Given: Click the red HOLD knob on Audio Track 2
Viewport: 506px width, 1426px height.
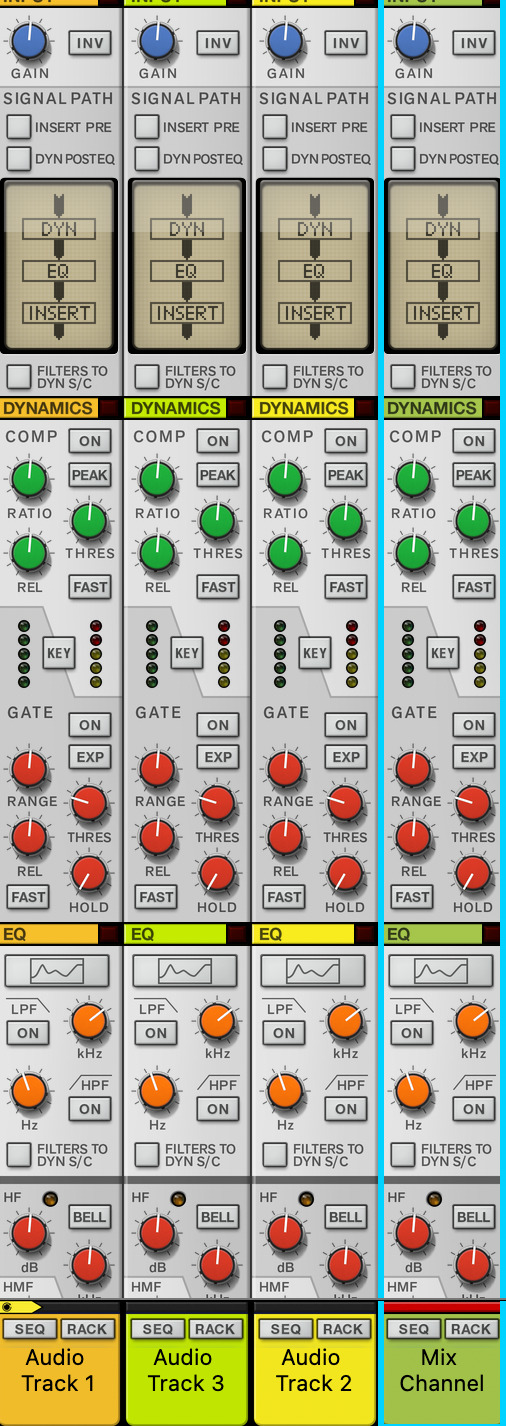Looking at the screenshot, I should coord(345,874).
